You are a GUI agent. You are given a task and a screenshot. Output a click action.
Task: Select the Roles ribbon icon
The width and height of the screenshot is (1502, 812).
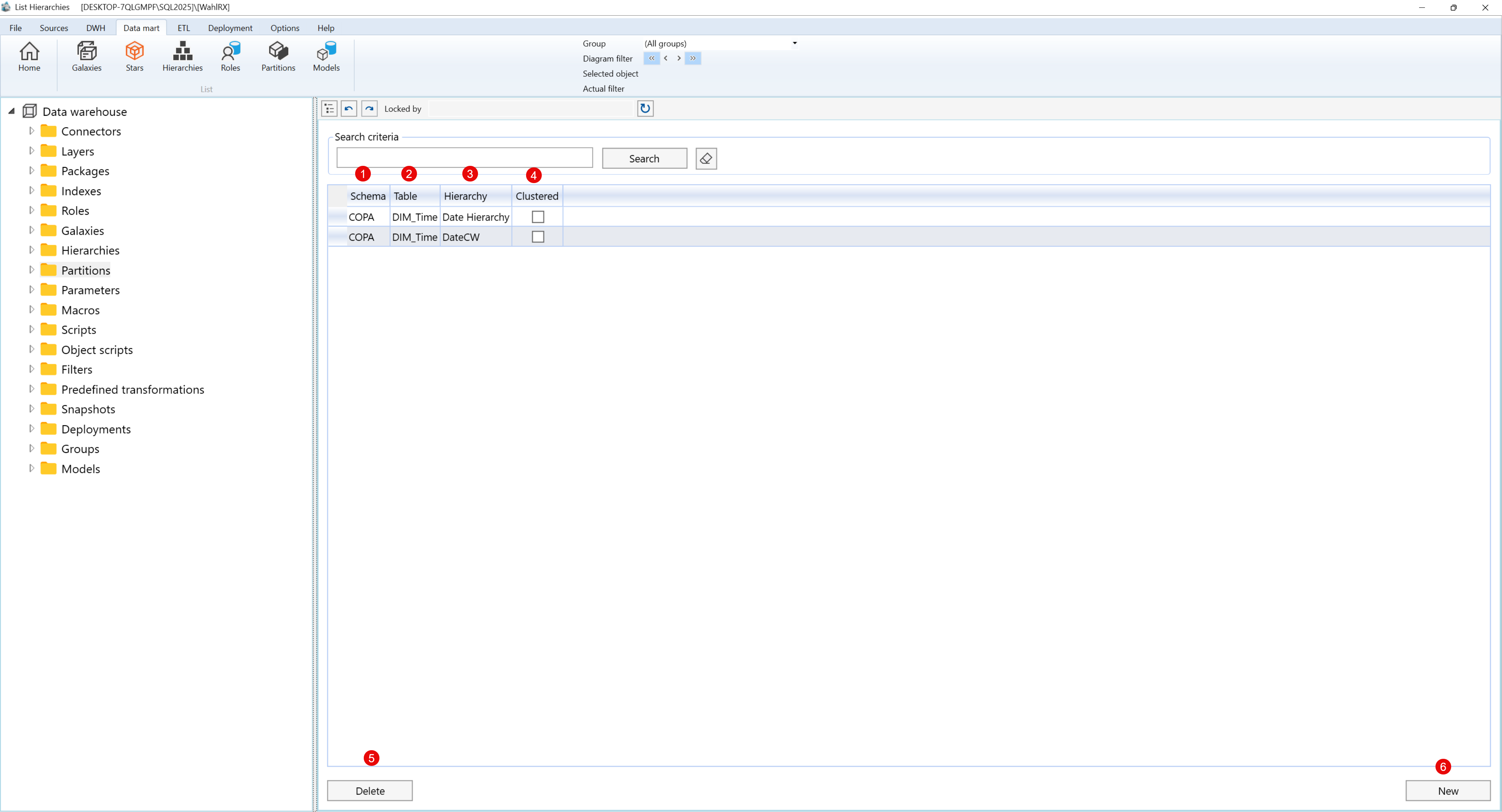click(230, 56)
